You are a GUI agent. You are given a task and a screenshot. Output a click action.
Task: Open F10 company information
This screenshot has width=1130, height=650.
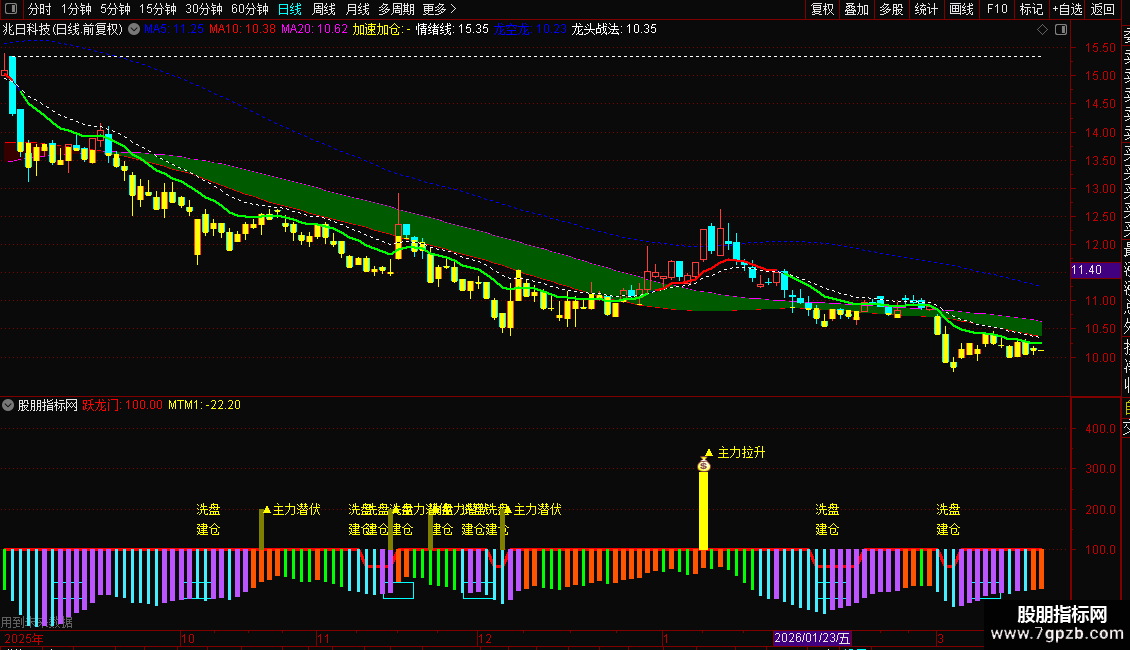pyautogui.click(x=997, y=9)
